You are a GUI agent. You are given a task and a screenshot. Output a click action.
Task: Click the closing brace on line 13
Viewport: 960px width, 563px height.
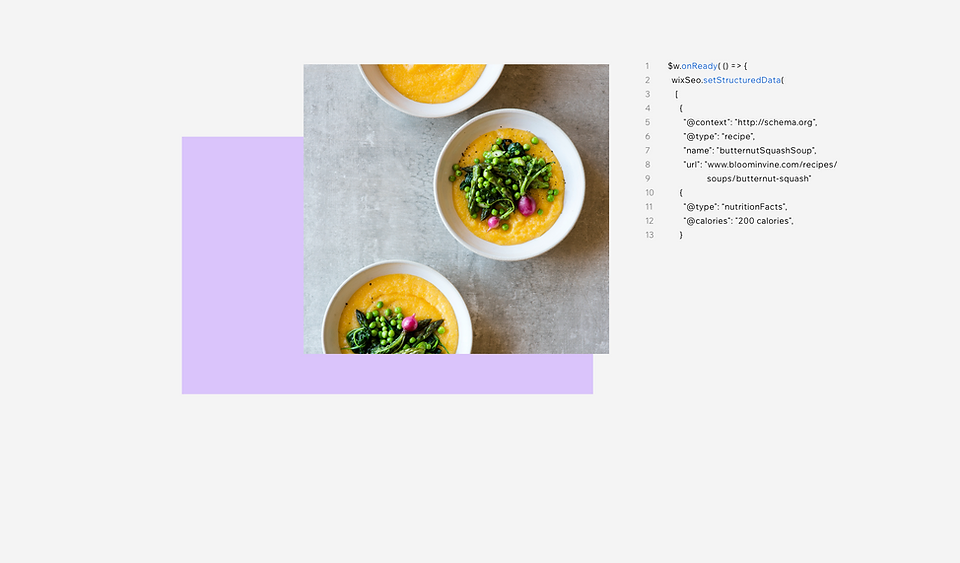[x=681, y=235]
